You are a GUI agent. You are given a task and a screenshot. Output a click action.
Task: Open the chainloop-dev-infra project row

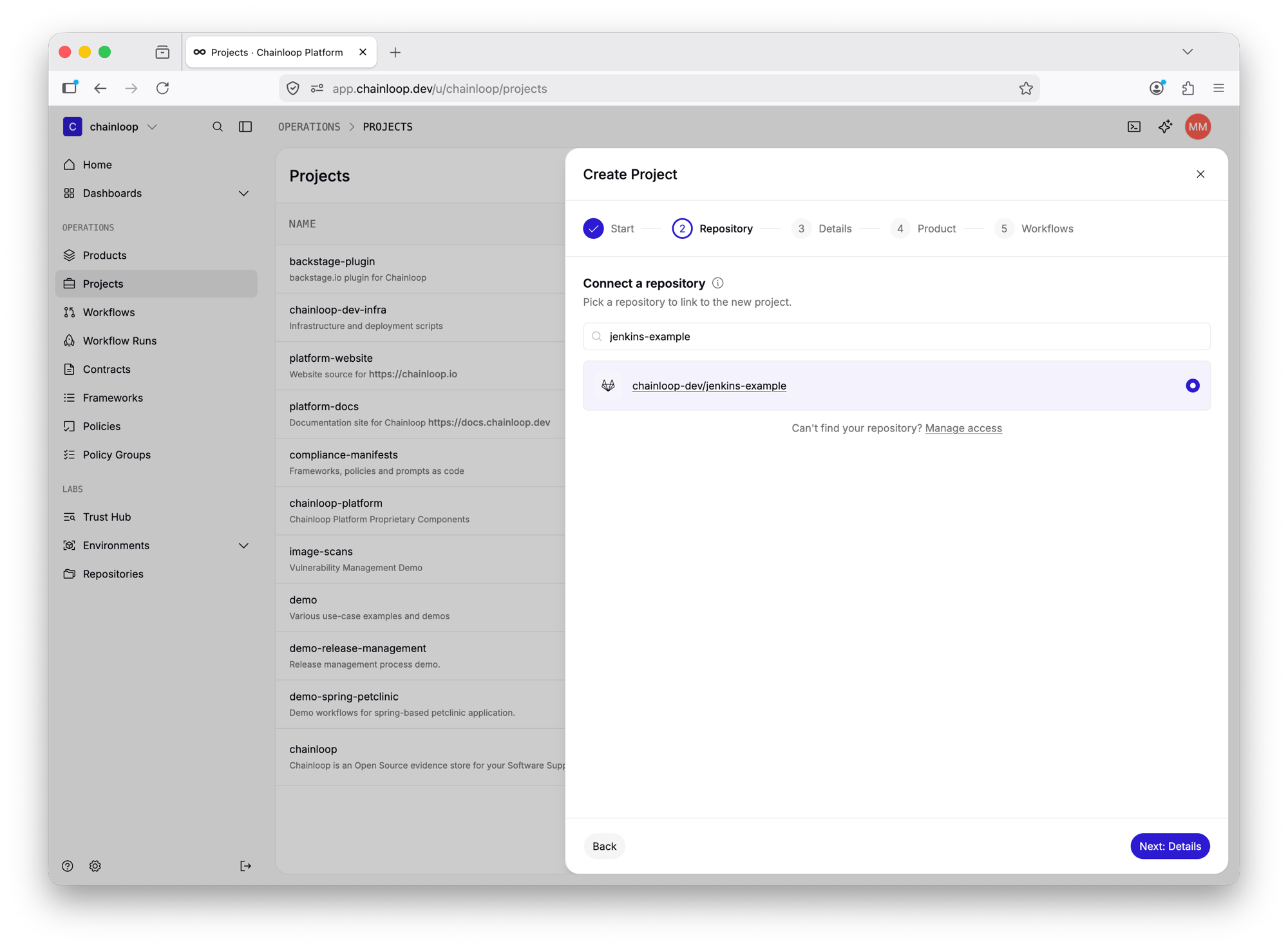click(x=421, y=317)
